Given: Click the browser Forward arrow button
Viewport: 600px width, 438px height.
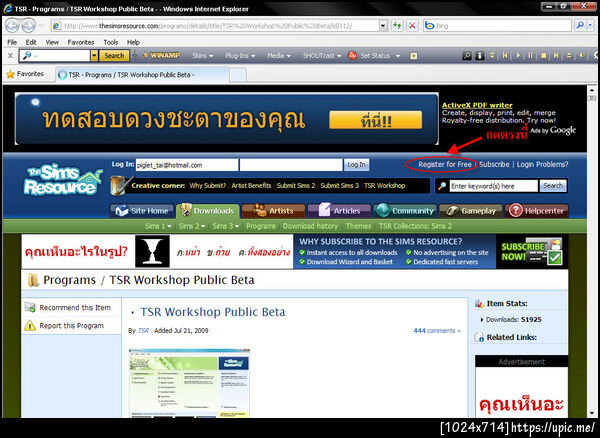Looking at the screenshot, I should pos(28,26).
